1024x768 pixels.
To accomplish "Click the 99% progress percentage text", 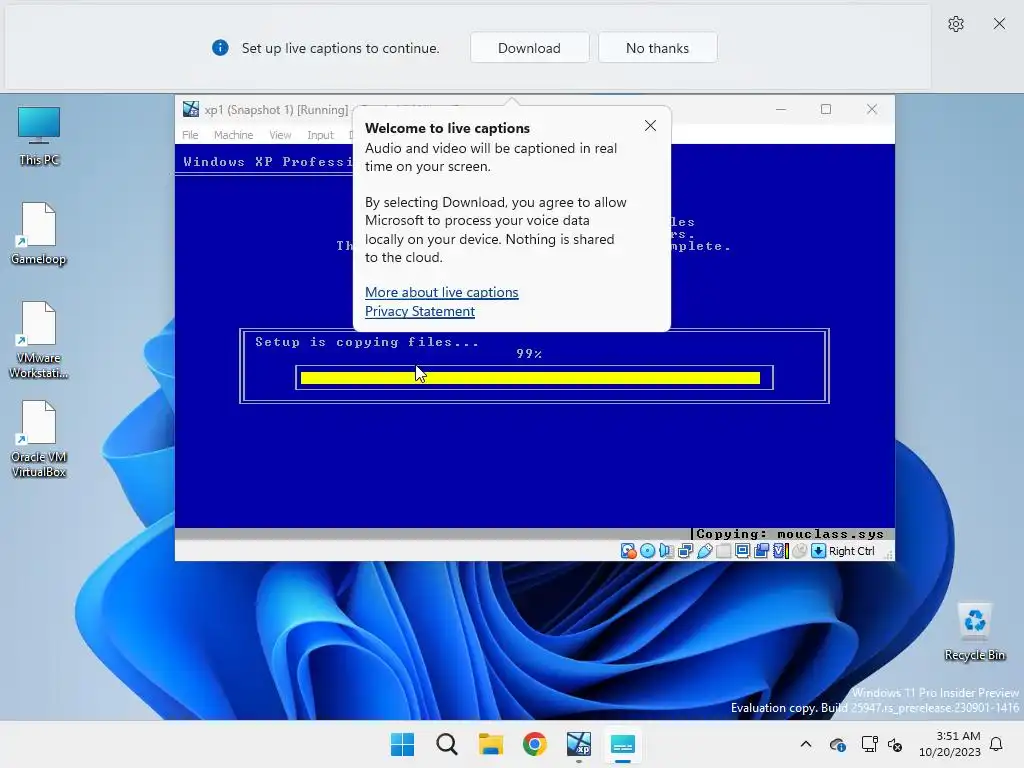I will pyautogui.click(x=529, y=354).
